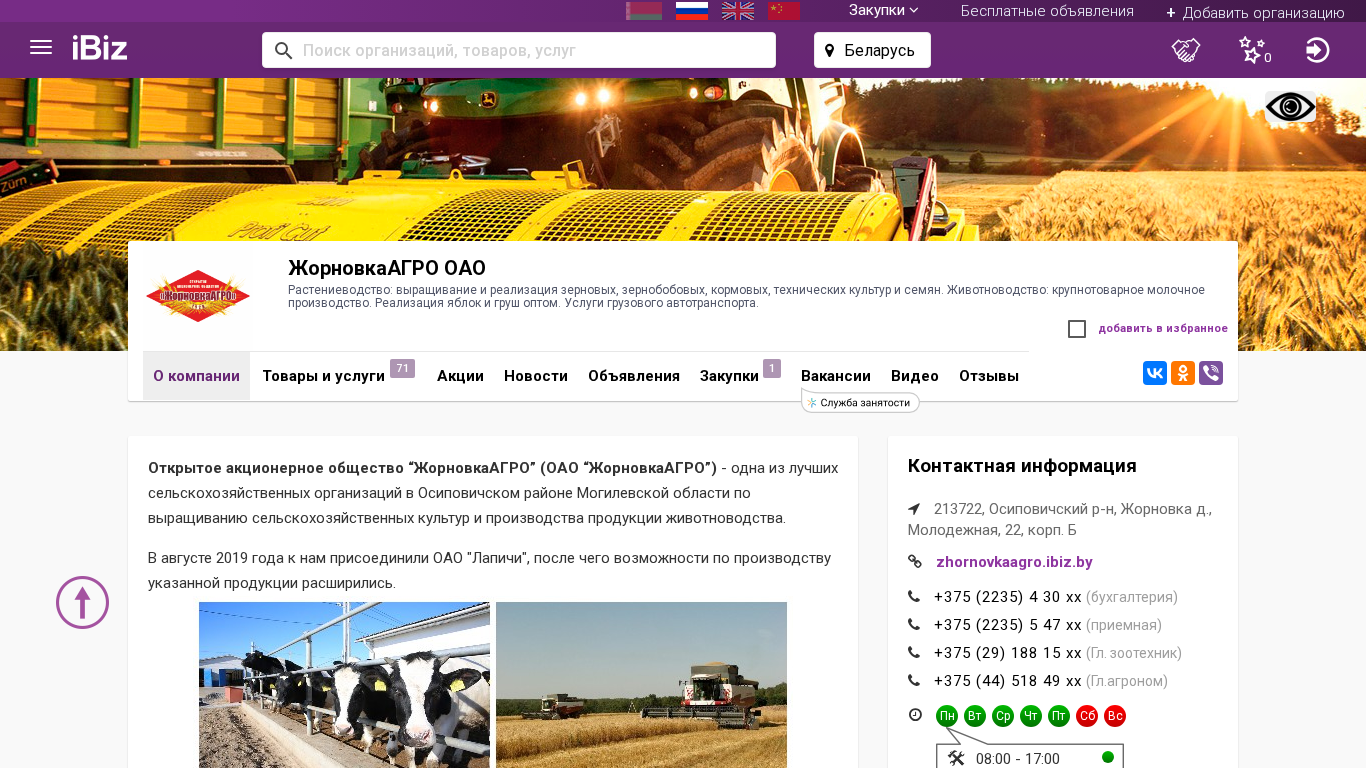Select Monday (Пн) schedule circle
This screenshot has height=768, width=1366.
(x=947, y=716)
